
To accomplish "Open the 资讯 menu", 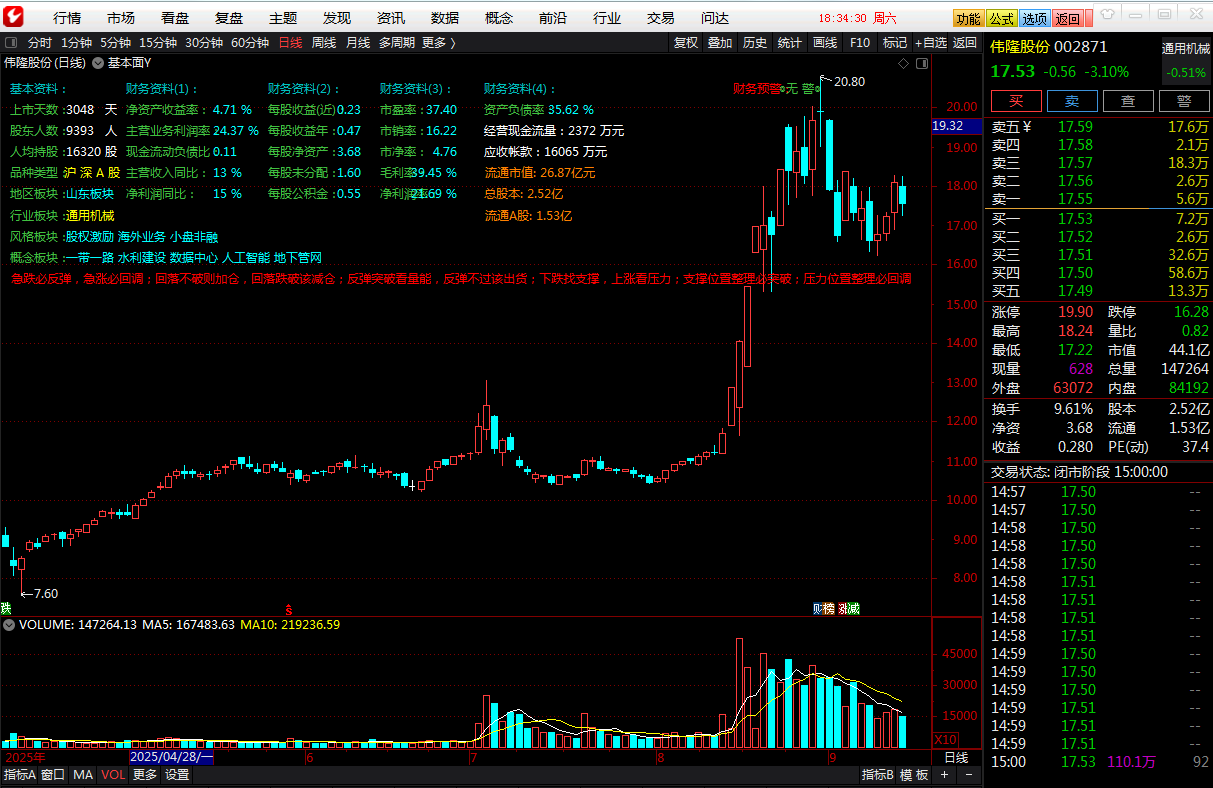I will (x=391, y=18).
